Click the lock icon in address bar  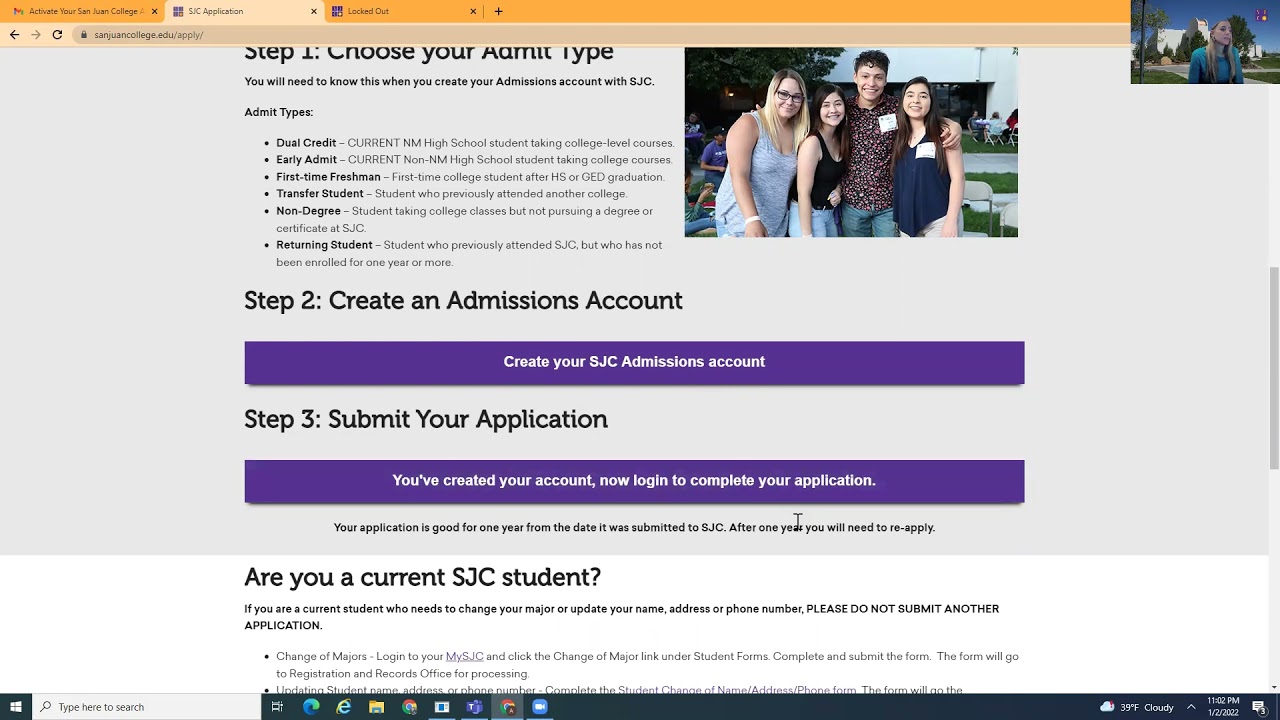84,35
